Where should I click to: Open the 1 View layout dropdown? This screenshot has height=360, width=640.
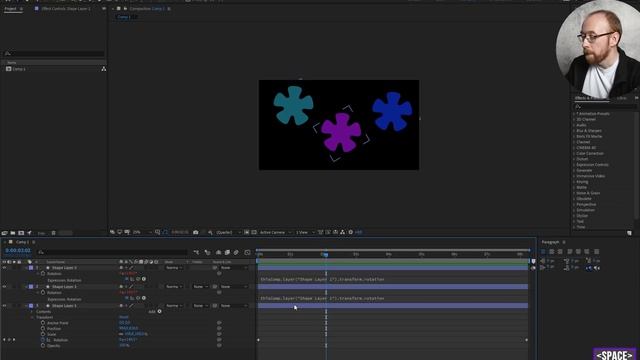(x=305, y=232)
